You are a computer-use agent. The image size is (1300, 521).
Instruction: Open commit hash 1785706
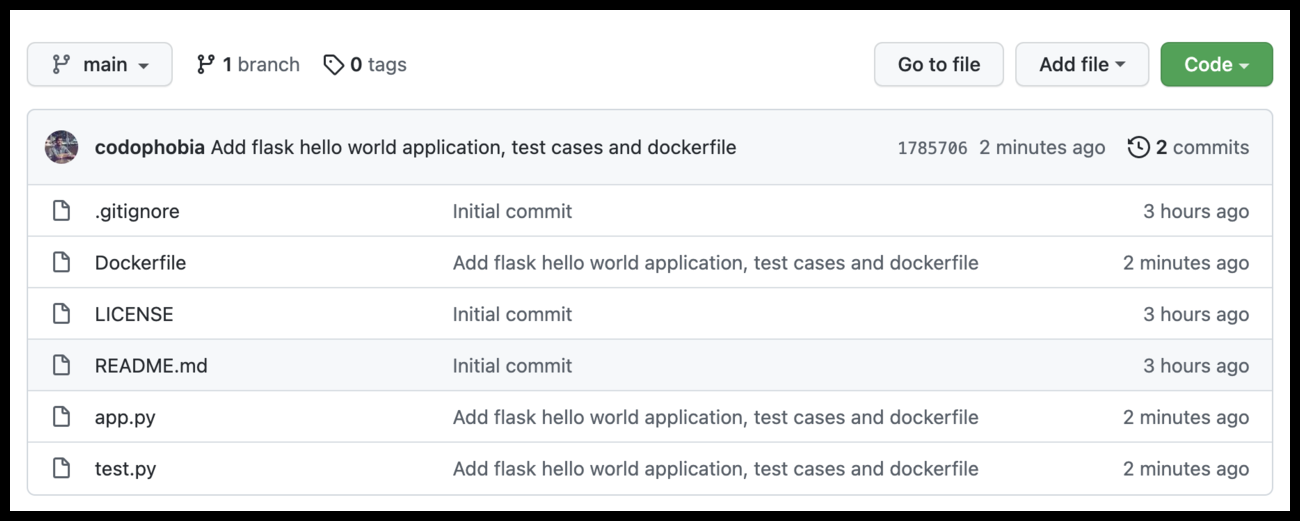[x=932, y=148]
